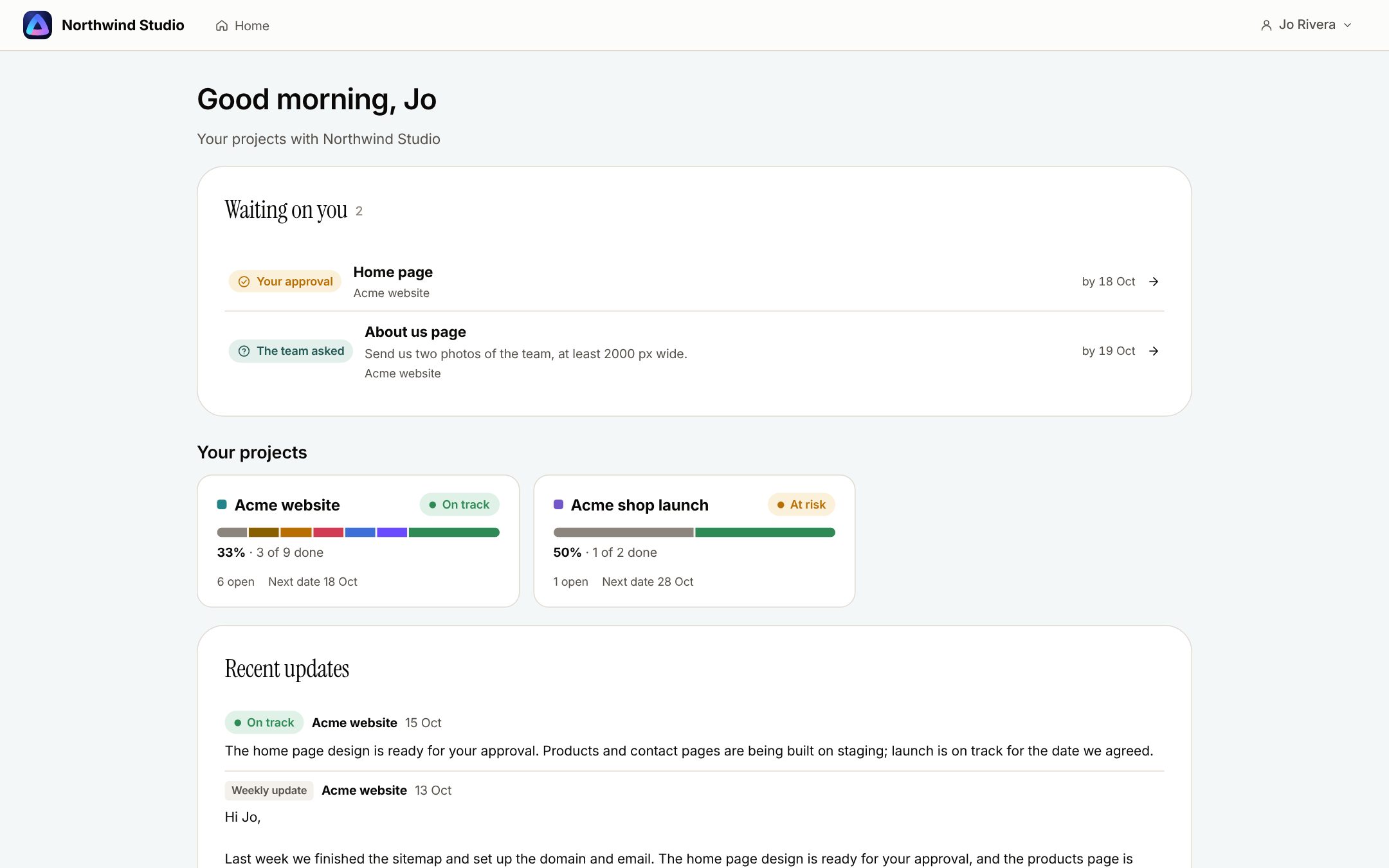Click the user profile icon near Jo Rivera
Viewport: 1389px width, 868px height.
[x=1266, y=25]
